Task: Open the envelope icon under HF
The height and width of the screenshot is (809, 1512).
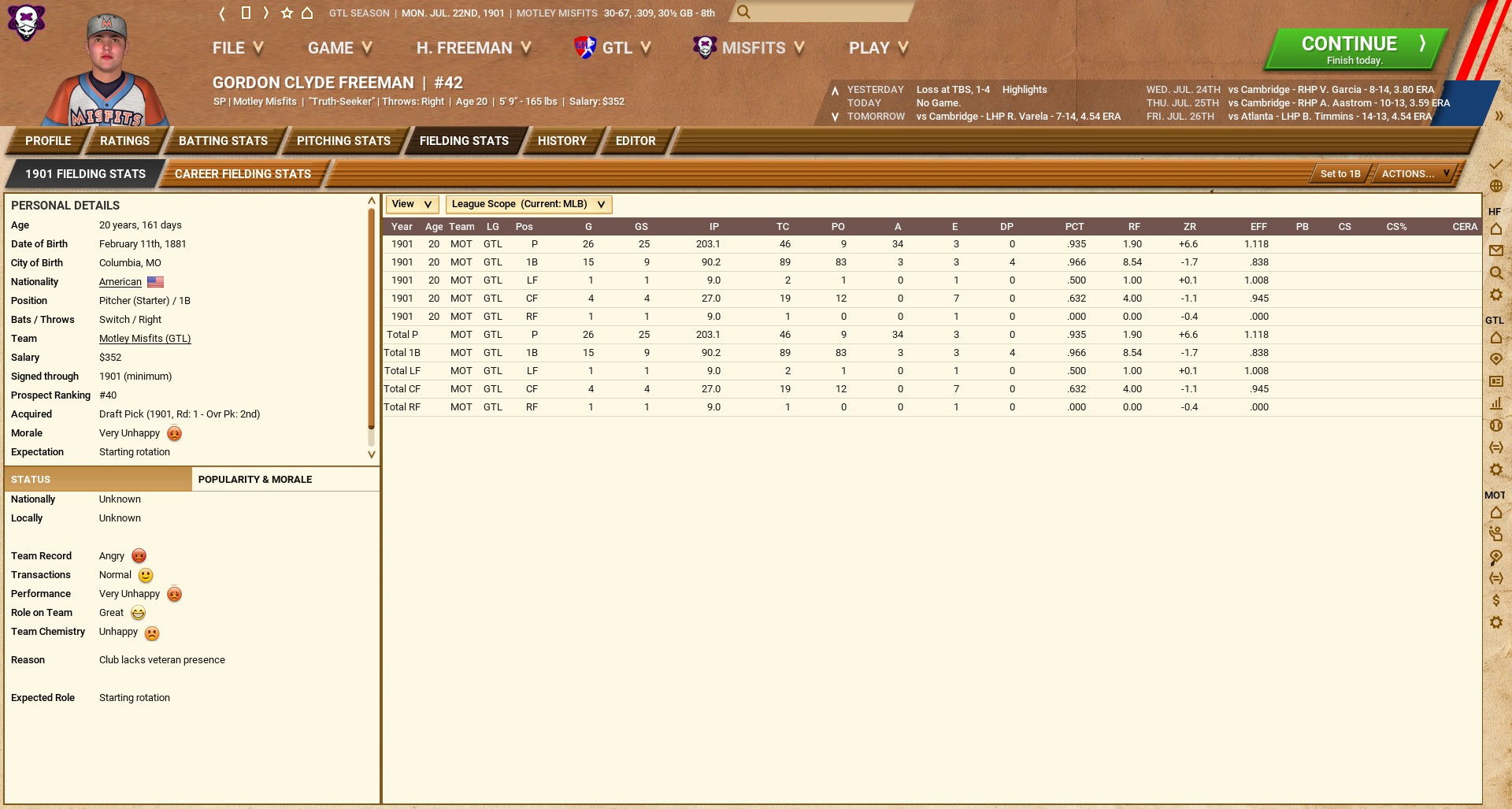Action: pos(1496,250)
